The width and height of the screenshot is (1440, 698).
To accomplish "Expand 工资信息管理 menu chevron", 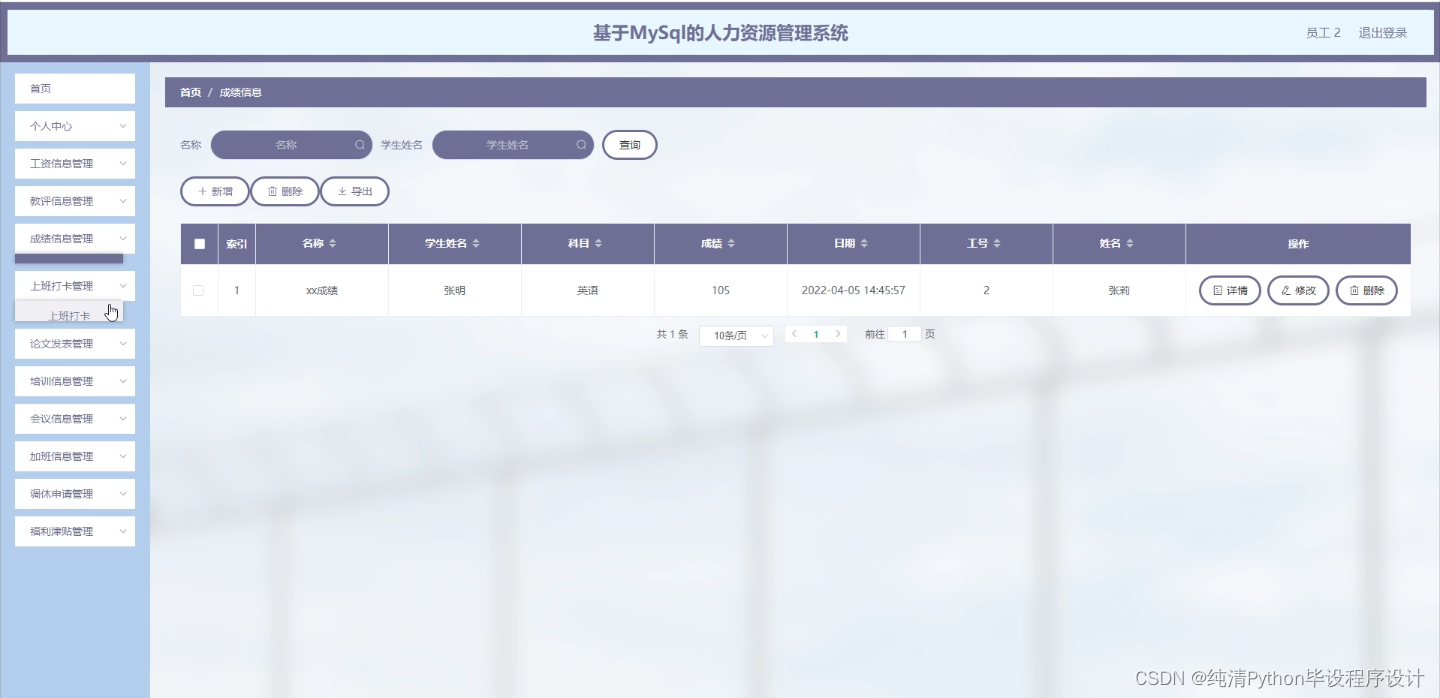I will [x=123, y=163].
